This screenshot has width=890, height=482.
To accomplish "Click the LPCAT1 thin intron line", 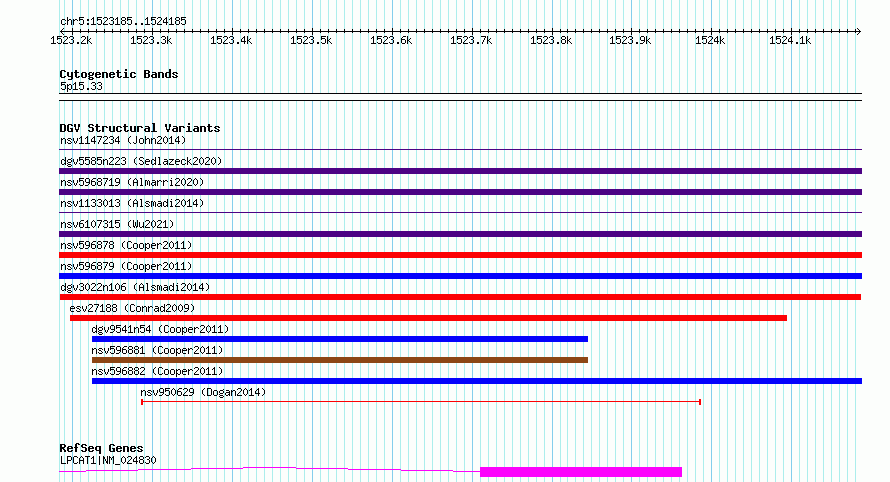I will point(270,470).
